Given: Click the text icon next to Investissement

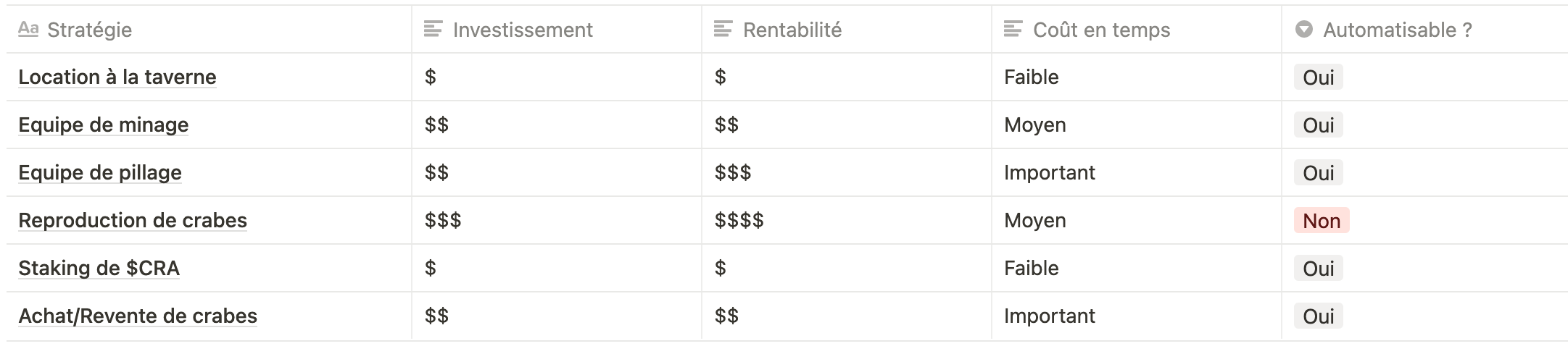Looking at the screenshot, I should [x=433, y=29].
